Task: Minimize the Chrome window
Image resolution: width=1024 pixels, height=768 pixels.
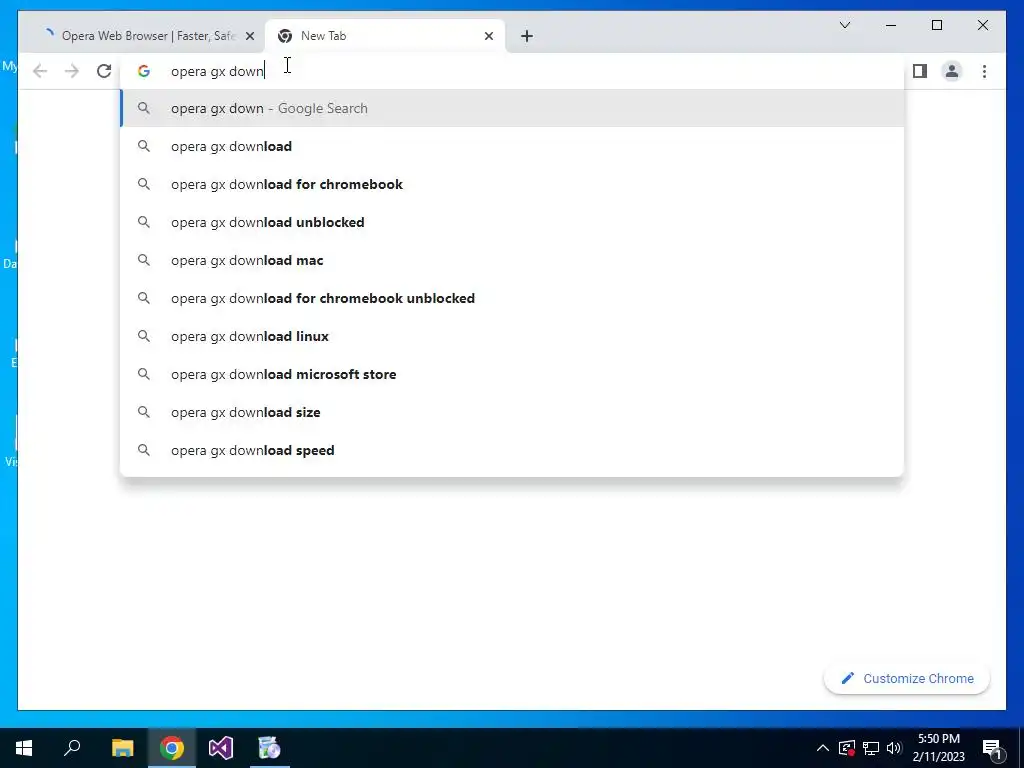Action: click(891, 25)
